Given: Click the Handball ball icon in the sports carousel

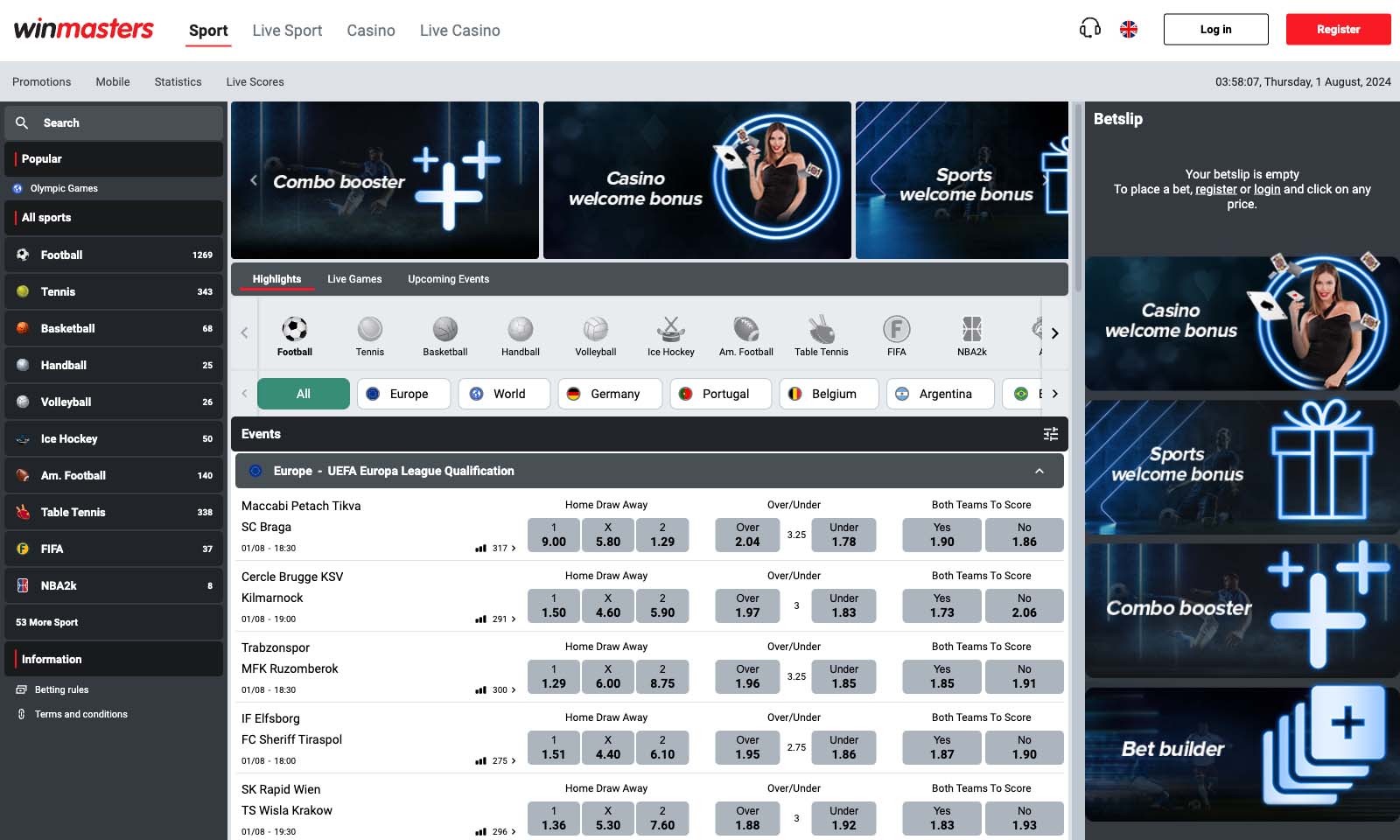Looking at the screenshot, I should pyautogui.click(x=520, y=327).
